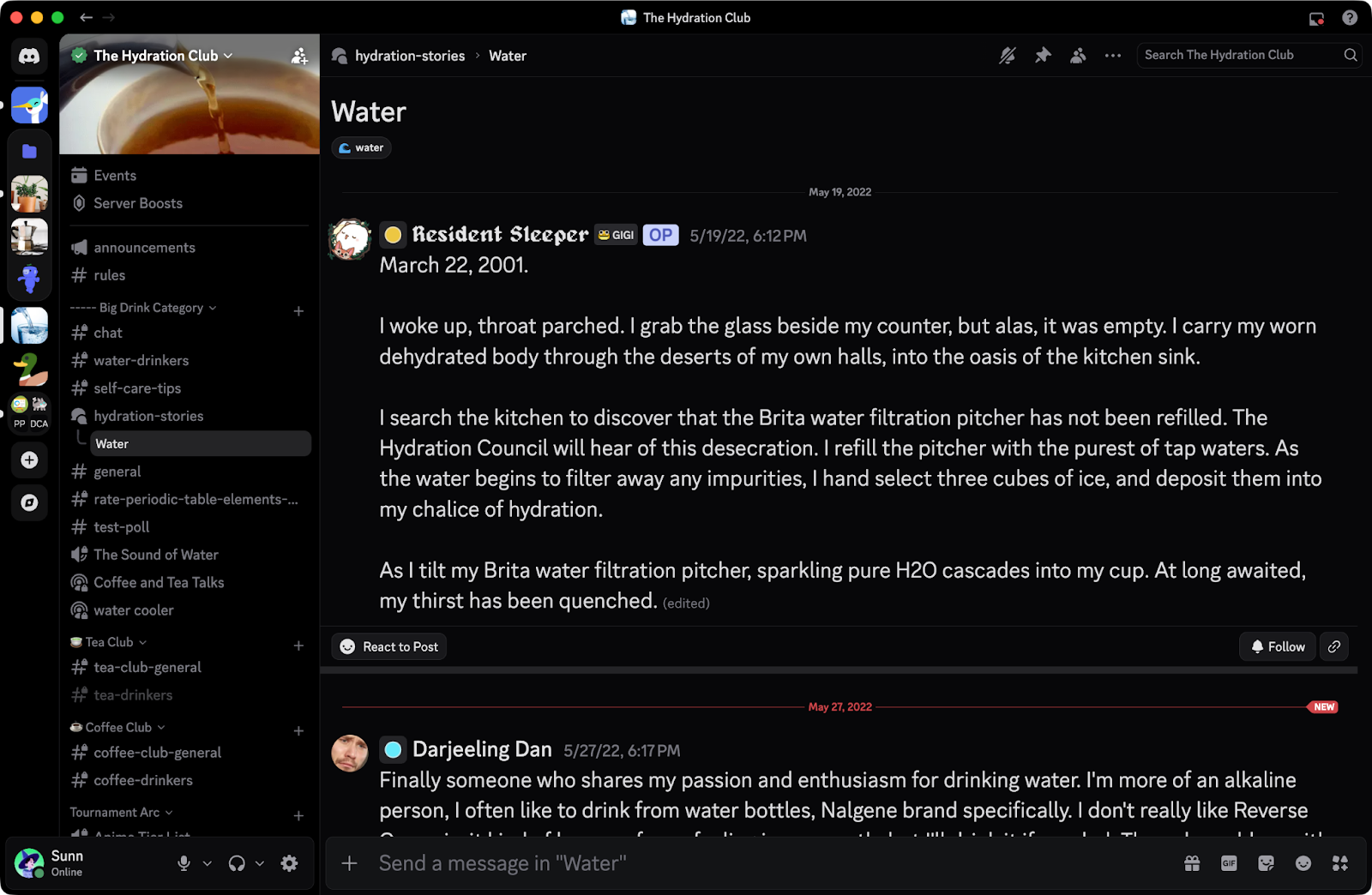Open the GIF picker
The height and width of the screenshot is (895, 1372).
click(x=1229, y=863)
